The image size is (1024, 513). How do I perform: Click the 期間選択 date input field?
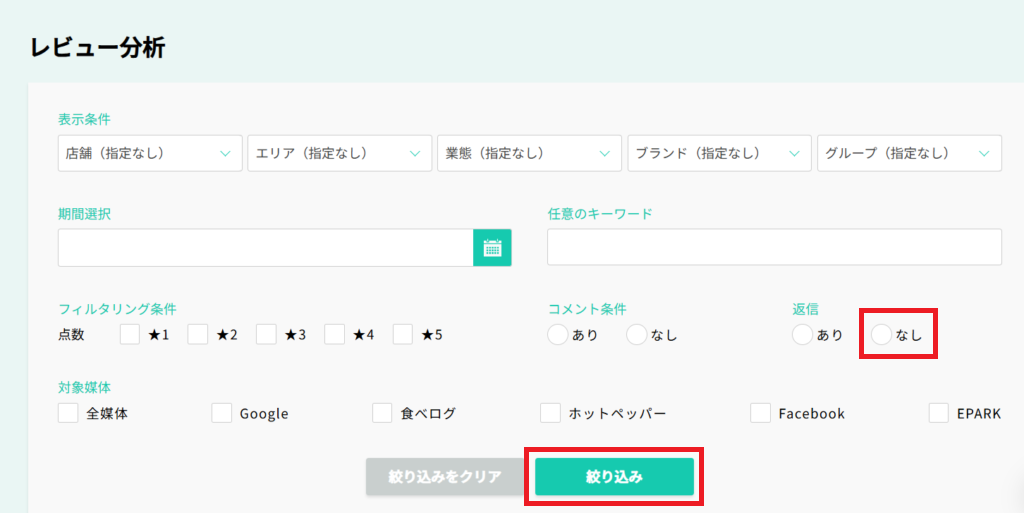[x=265, y=248]
